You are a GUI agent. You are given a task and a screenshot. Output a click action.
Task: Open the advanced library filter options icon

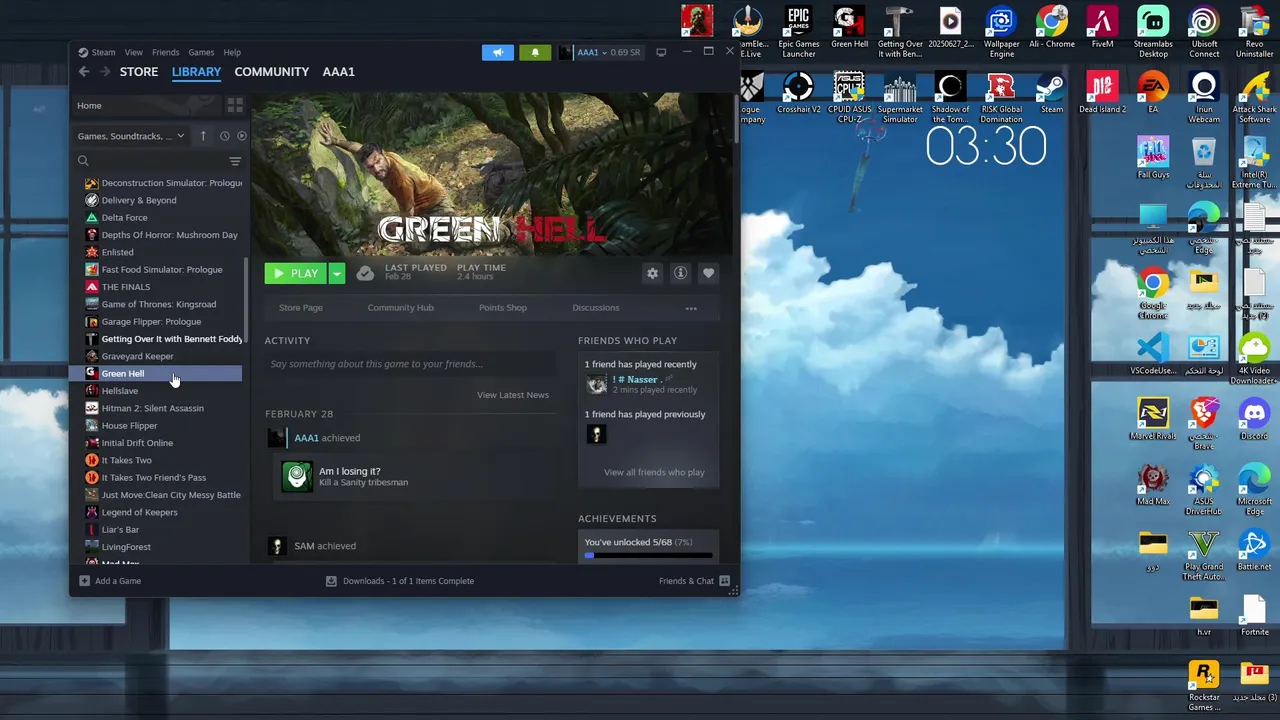[x=235, y=161]
